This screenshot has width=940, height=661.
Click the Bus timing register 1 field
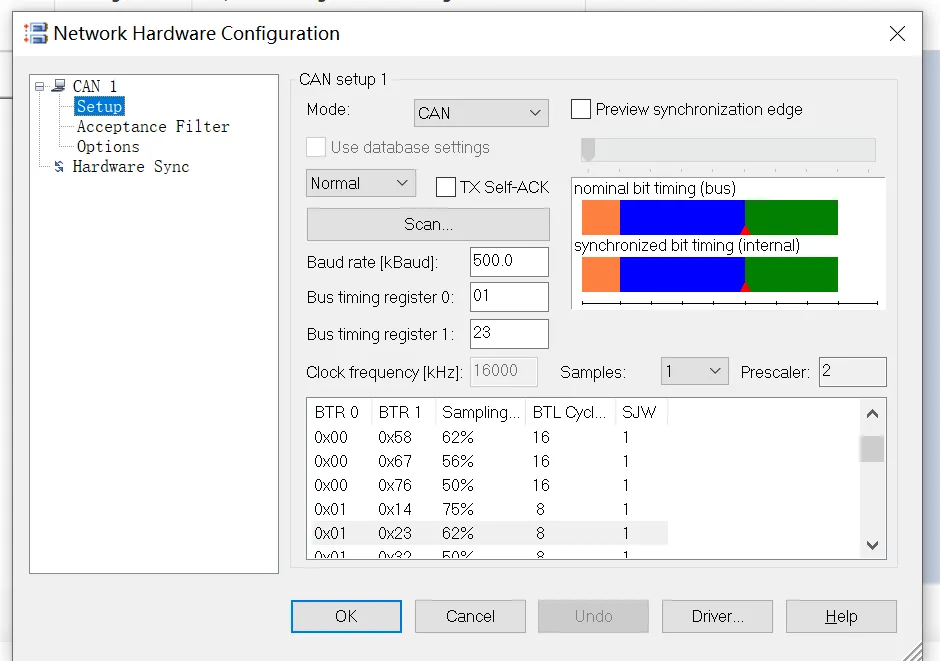509,333
